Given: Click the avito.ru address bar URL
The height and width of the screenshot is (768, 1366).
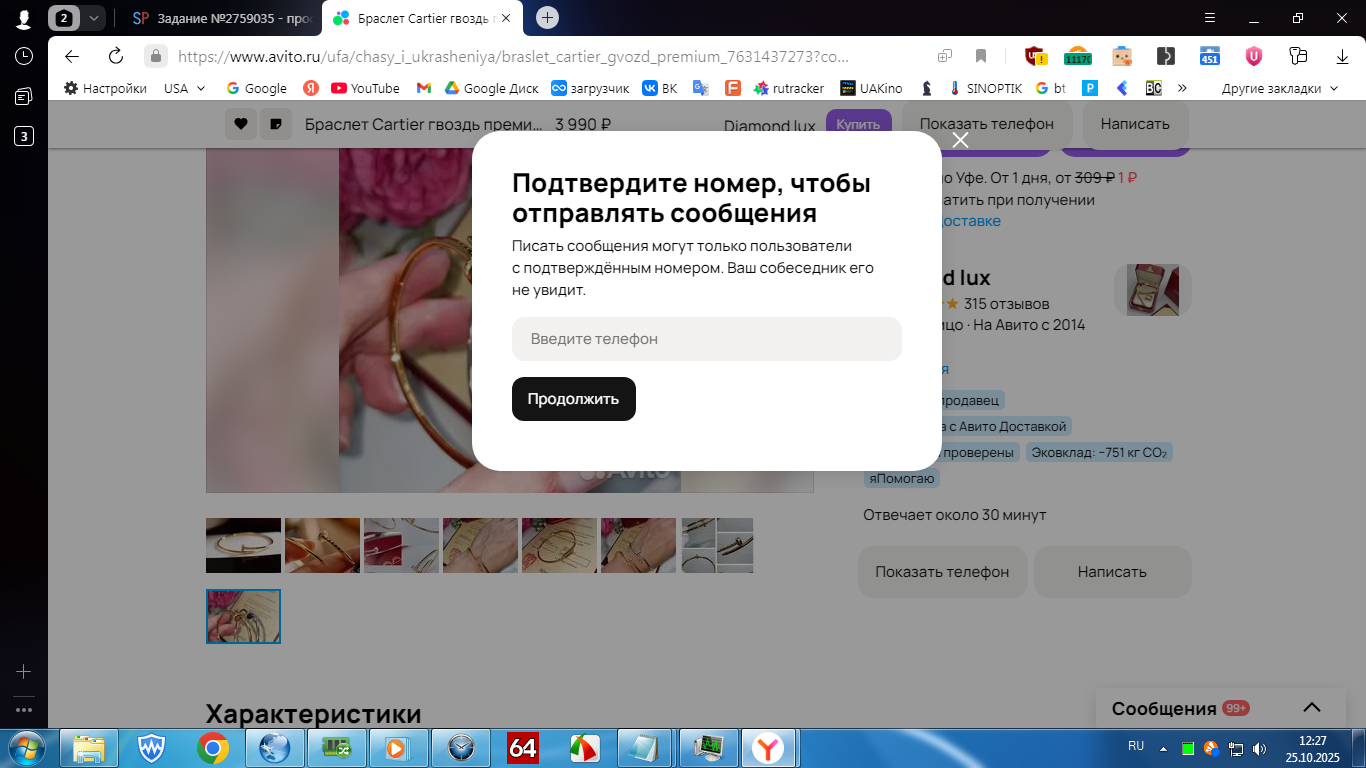Looking at the screenshot, I should click(513, 56).
